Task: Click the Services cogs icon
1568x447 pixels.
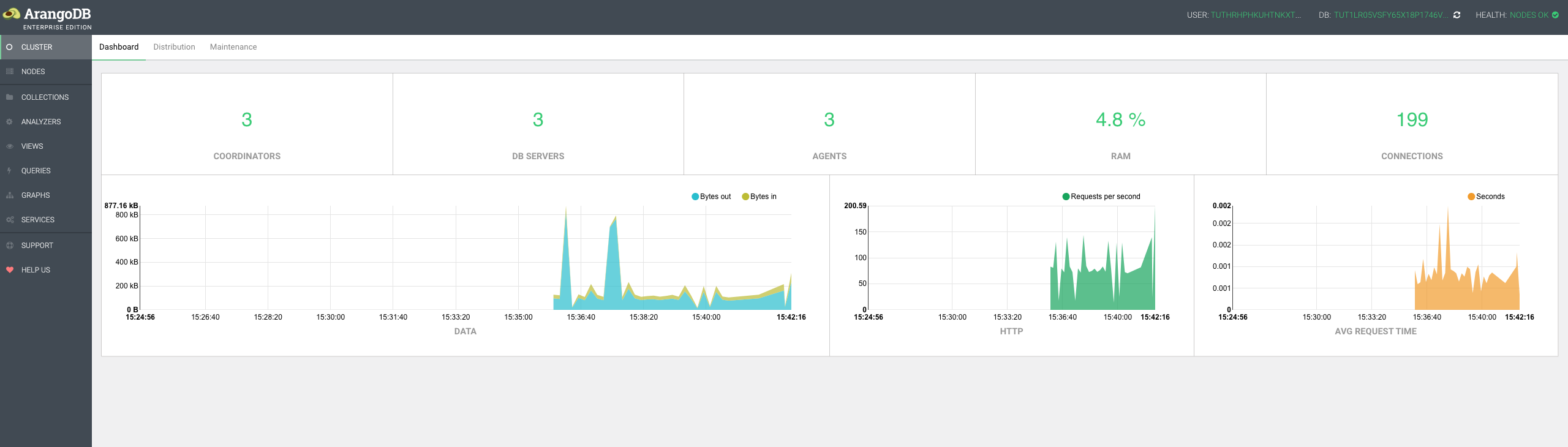Action: 9,220
